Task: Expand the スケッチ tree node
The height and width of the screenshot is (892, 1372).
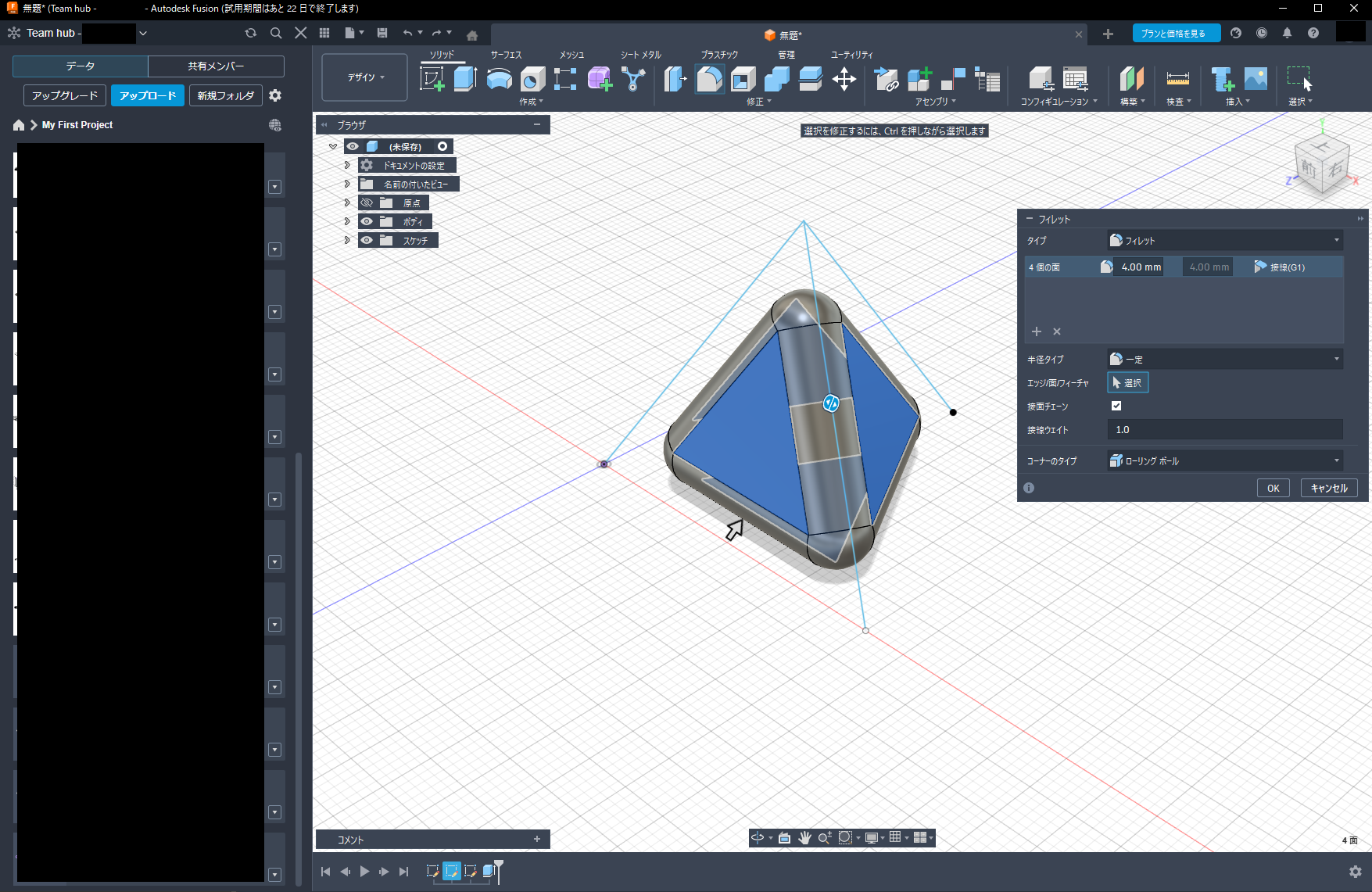Action: coord(347,241)
